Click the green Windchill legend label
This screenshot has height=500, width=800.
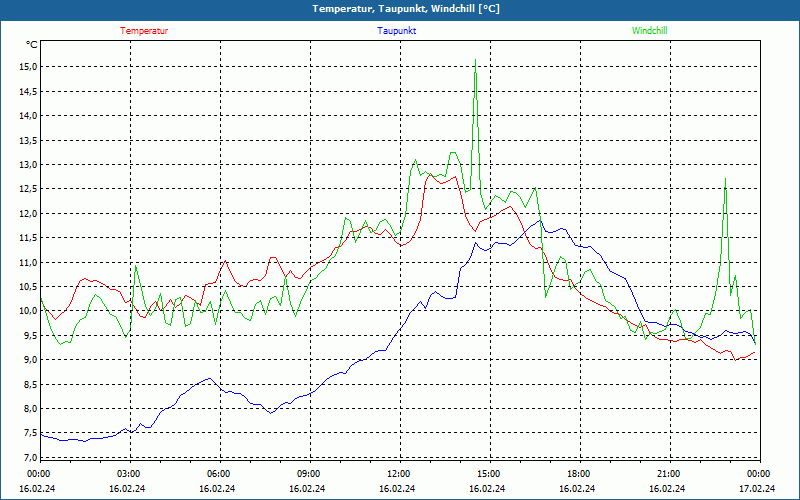coord(649,31)
